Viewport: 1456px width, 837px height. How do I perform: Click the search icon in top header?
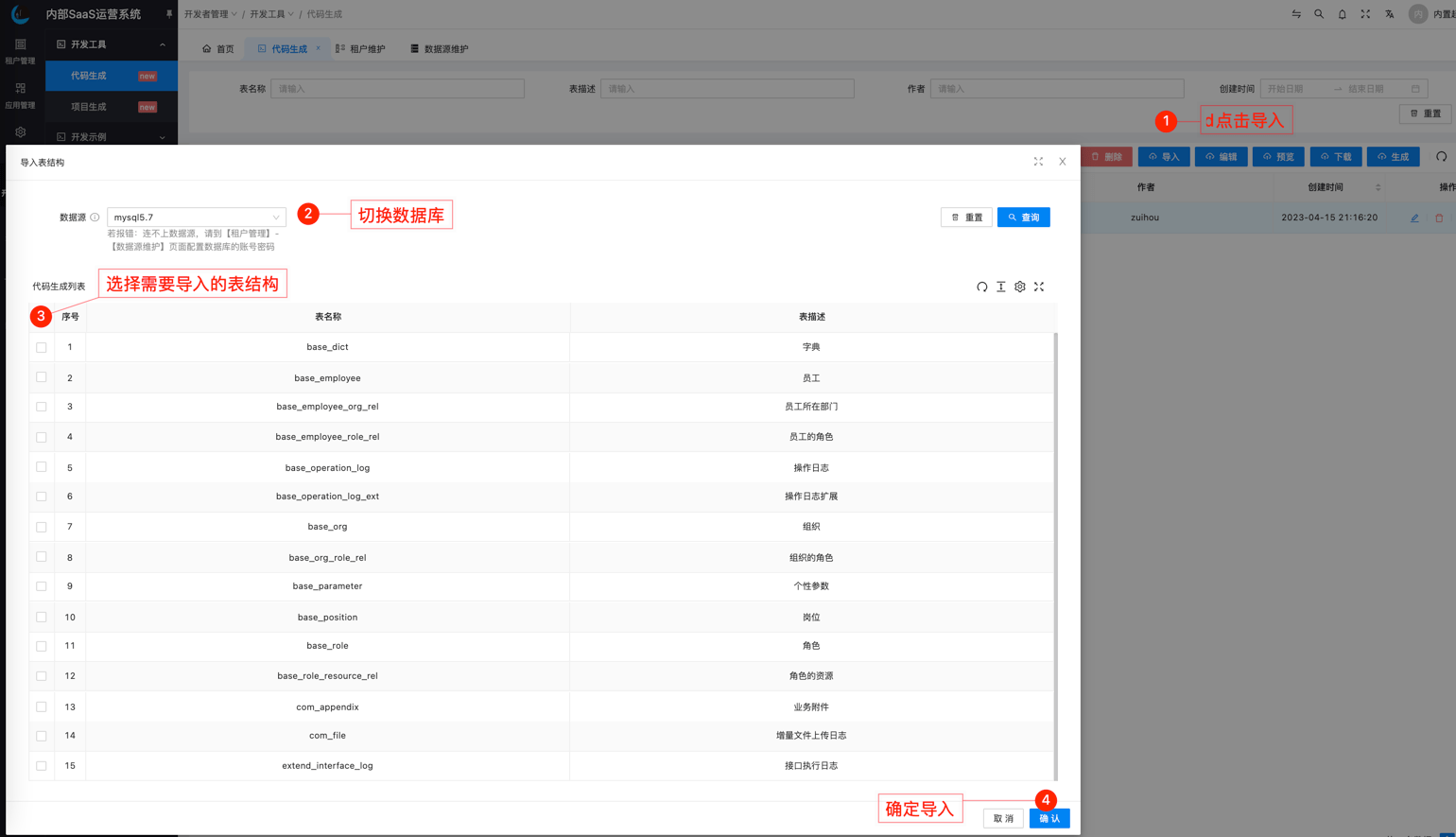click(1319, 14)
